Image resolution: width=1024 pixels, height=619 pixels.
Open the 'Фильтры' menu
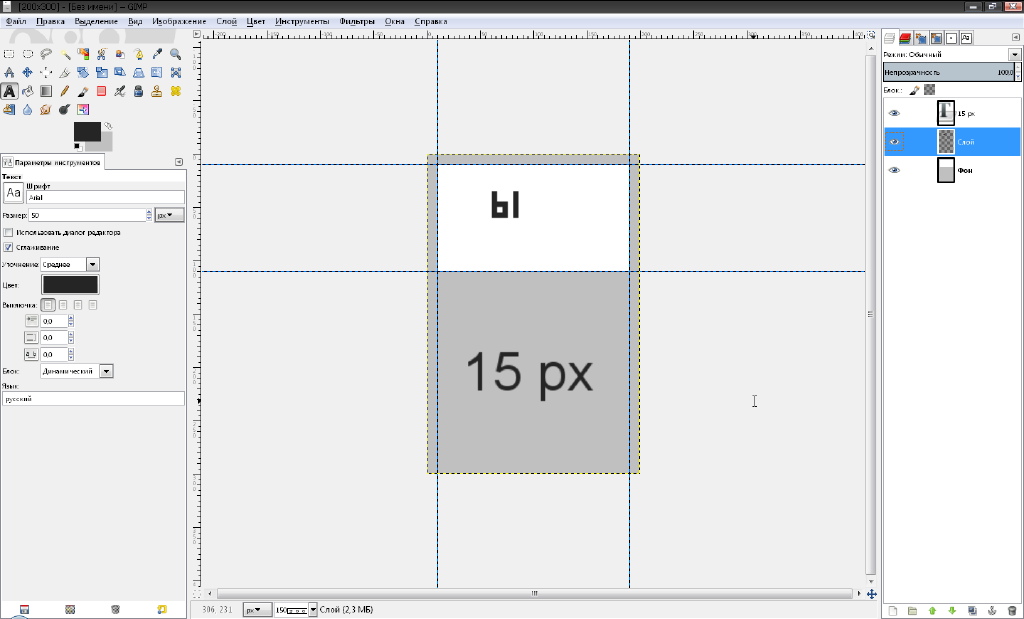click(357, 21)
